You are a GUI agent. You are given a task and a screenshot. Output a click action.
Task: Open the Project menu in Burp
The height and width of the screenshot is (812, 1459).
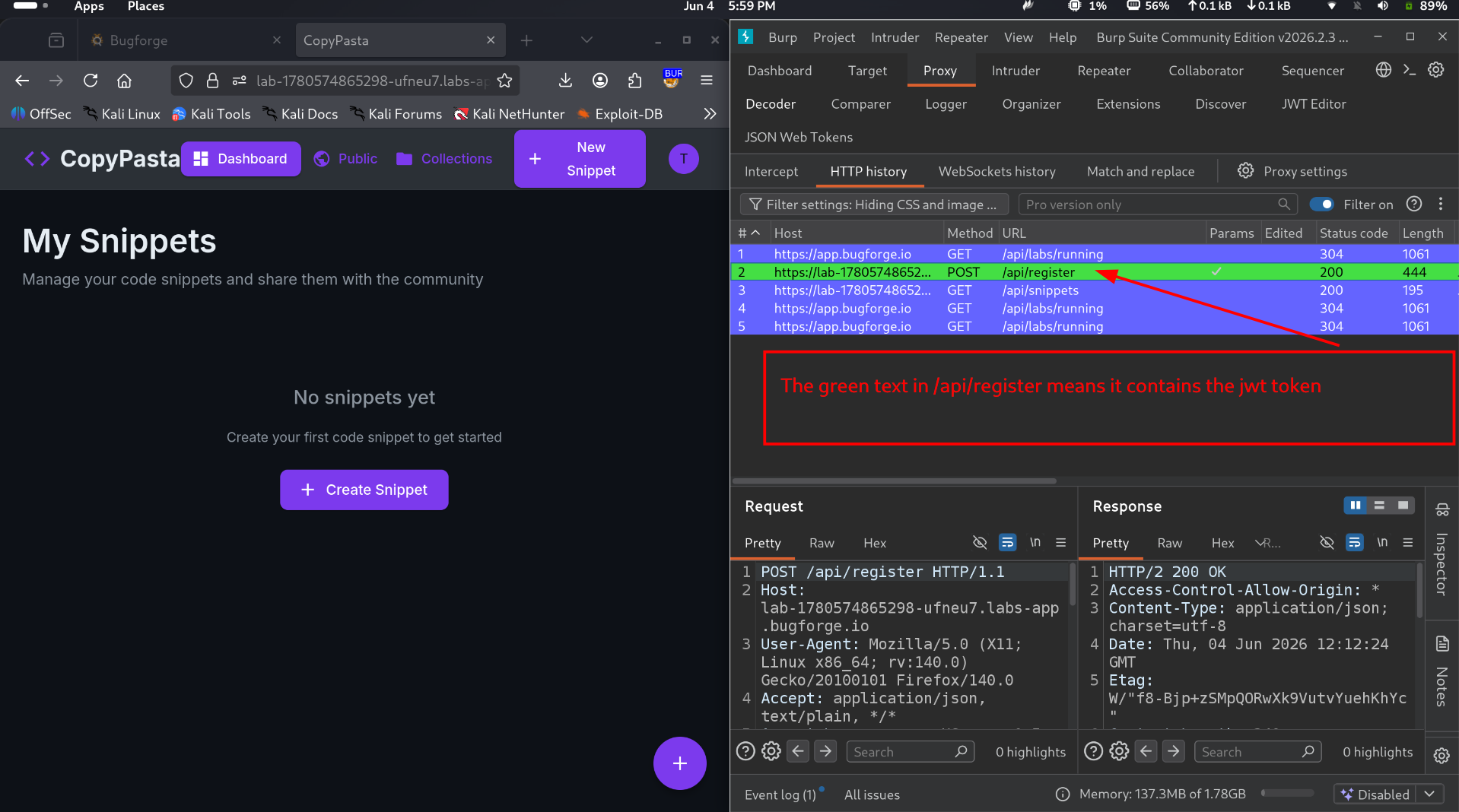(x=834, y=37)
